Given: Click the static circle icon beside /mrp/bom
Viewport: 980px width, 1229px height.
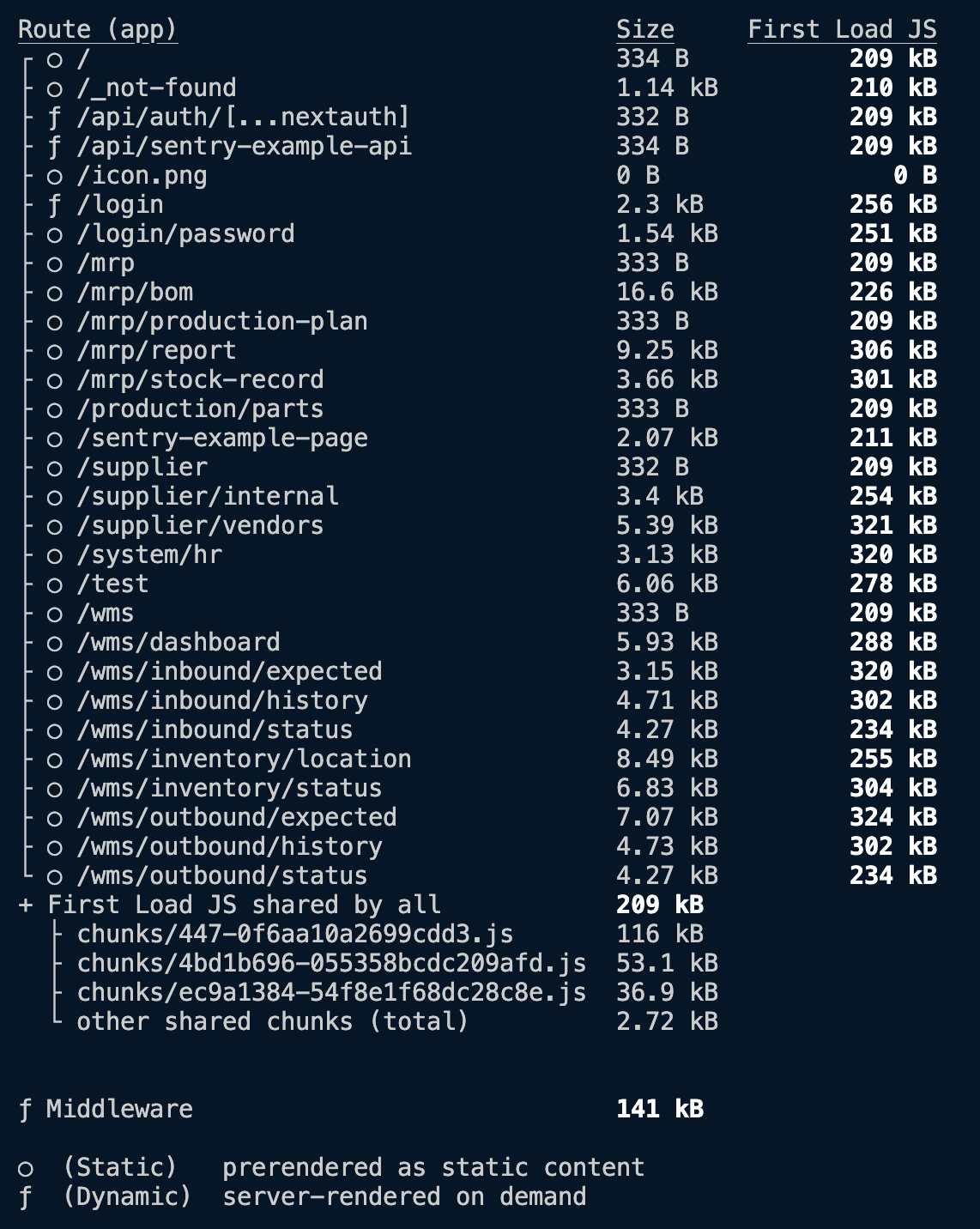Looking at the screenshot, I should pyautogui.click(x=55, y=294).
